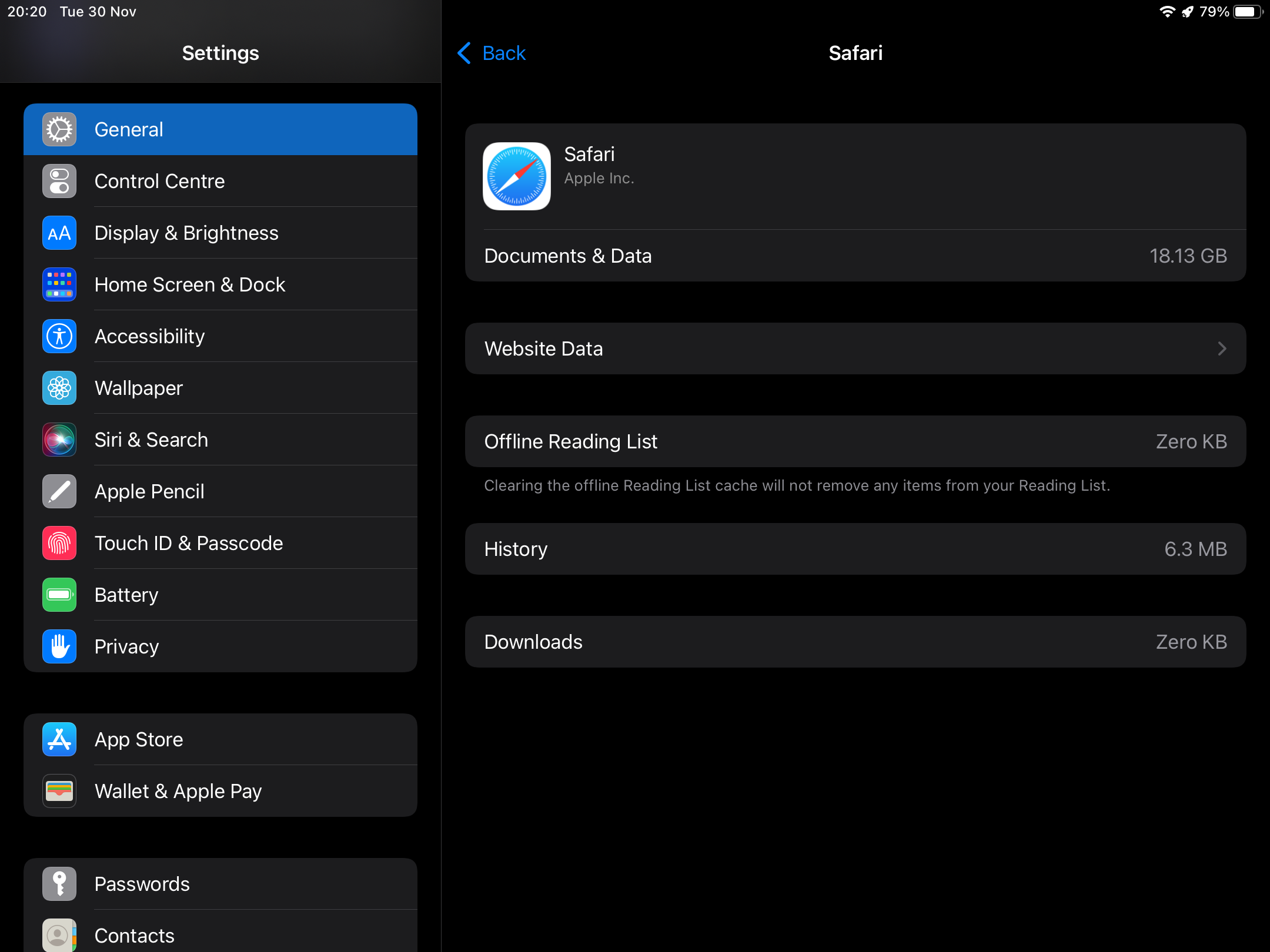
Task: Select the Downloads row
Action: click(855, 642)
